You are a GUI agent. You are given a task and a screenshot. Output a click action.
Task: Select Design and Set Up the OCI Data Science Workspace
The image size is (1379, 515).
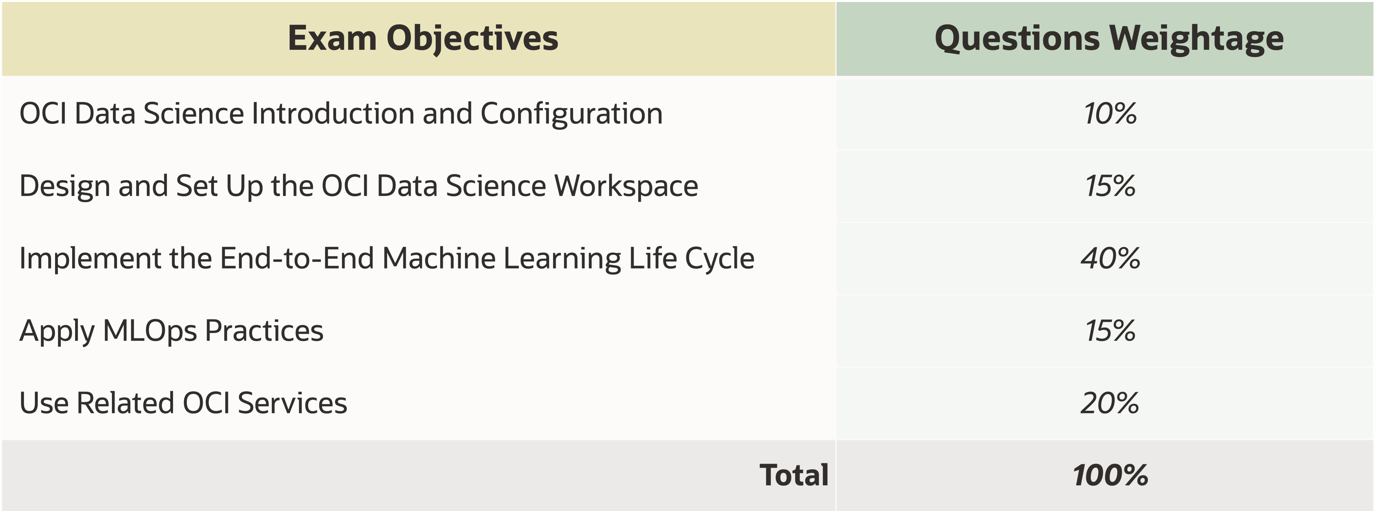[358, 186]
